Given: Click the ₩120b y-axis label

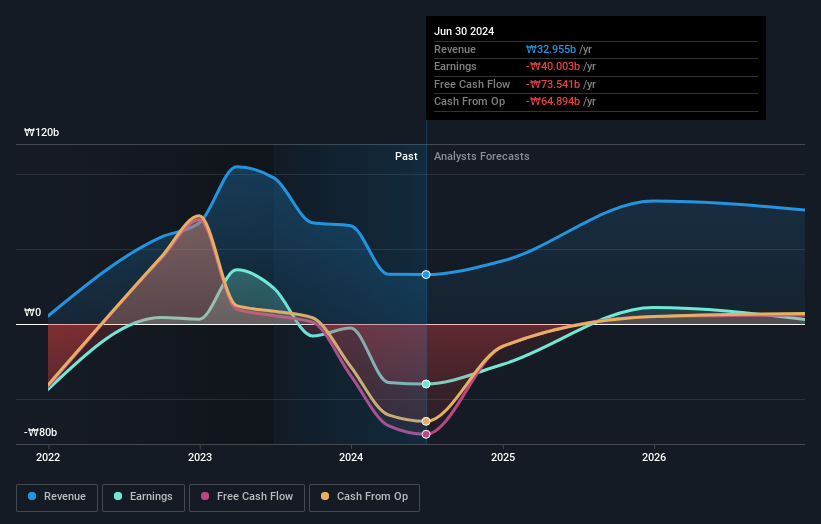Looking at the screenshot, I should [x=41, y=132].
